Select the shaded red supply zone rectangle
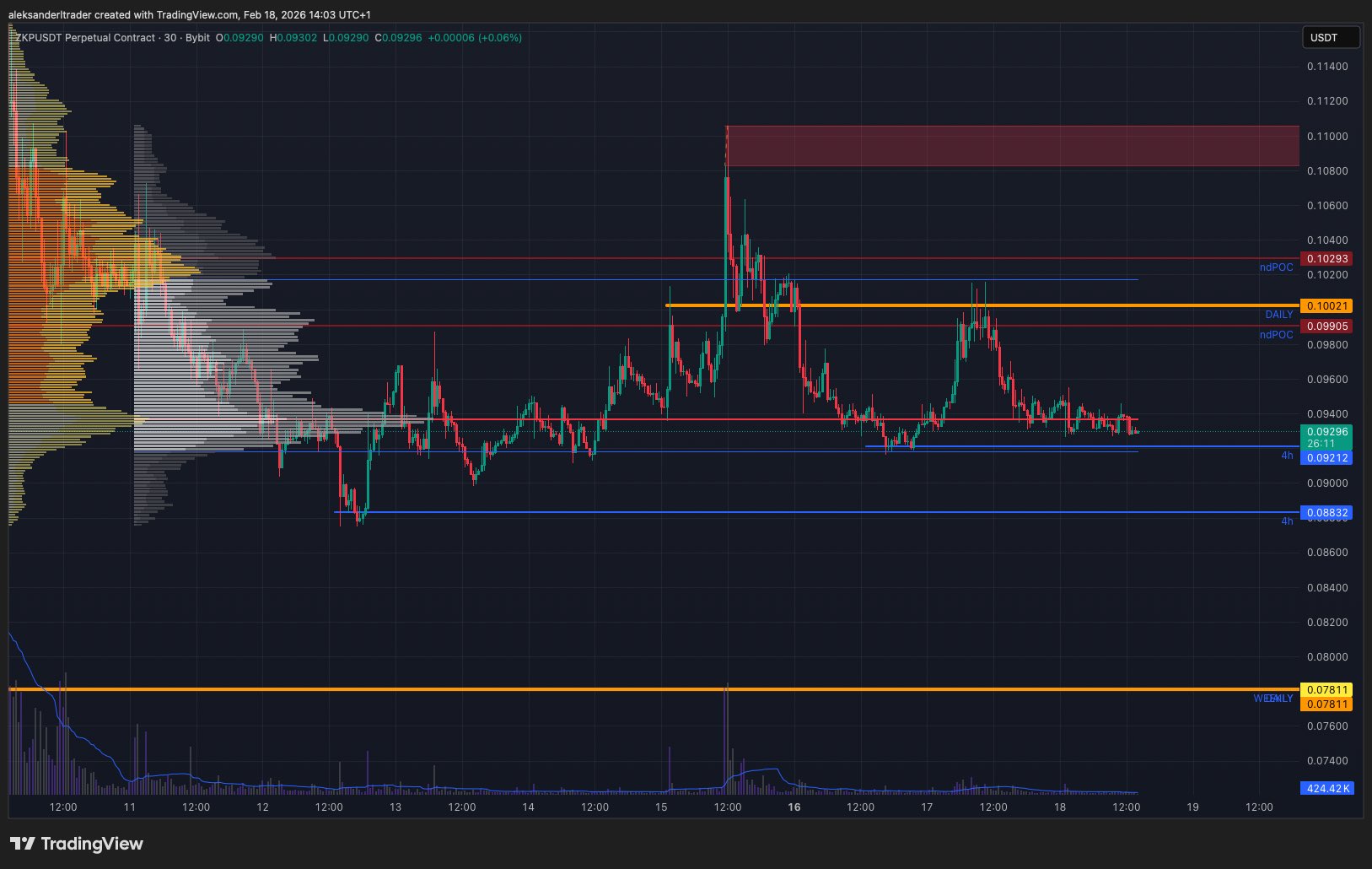Screen dimensions: 1372x869 pos(1012,146)
